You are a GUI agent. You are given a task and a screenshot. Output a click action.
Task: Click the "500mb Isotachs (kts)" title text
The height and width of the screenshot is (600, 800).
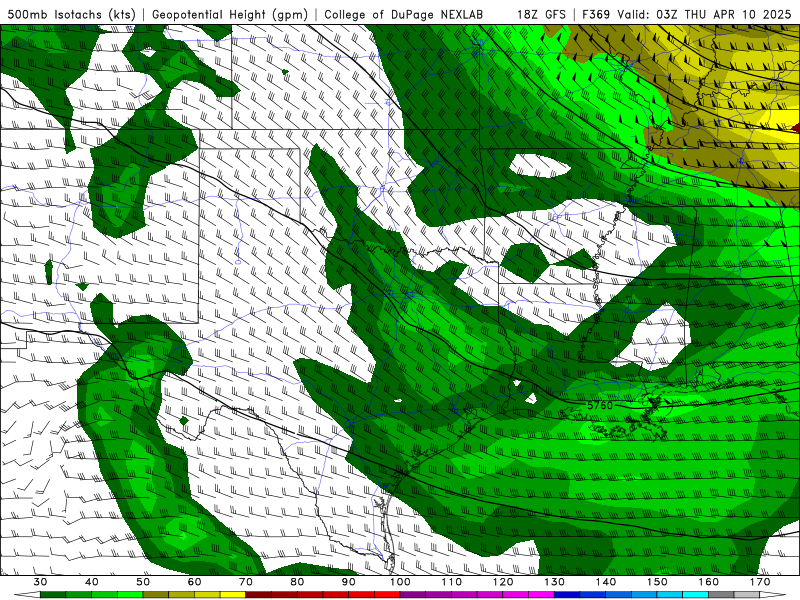pyautogui.click(x=72, y=14)
